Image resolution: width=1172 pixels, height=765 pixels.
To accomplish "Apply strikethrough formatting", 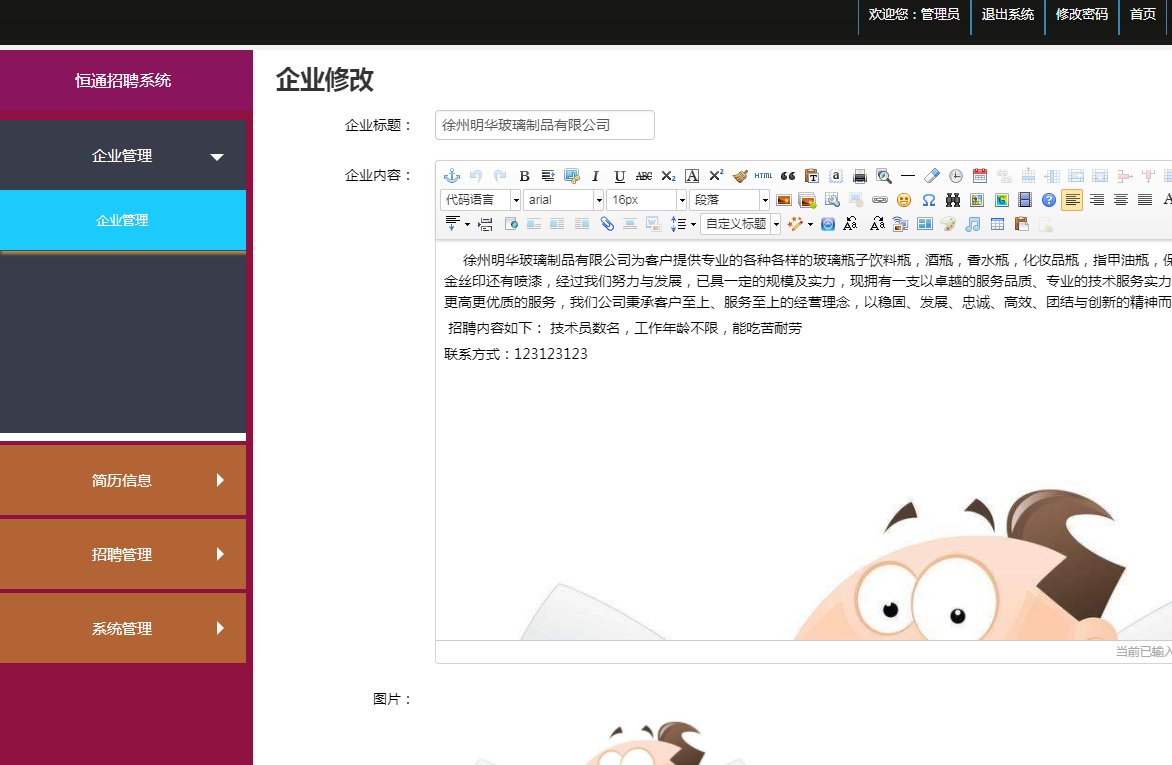I will pos(644,176).
